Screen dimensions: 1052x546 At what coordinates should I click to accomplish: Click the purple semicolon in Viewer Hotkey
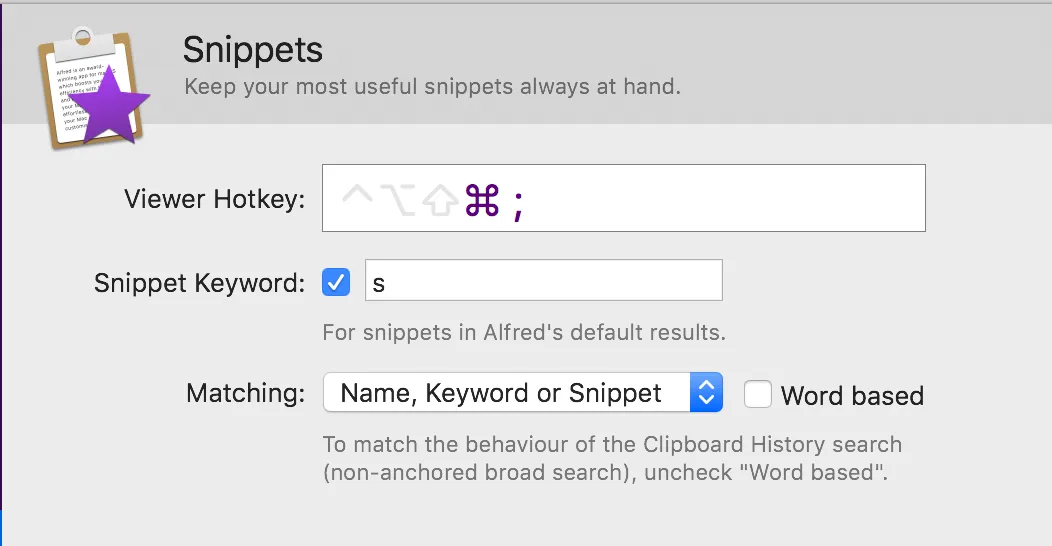[x=517, y=204]
